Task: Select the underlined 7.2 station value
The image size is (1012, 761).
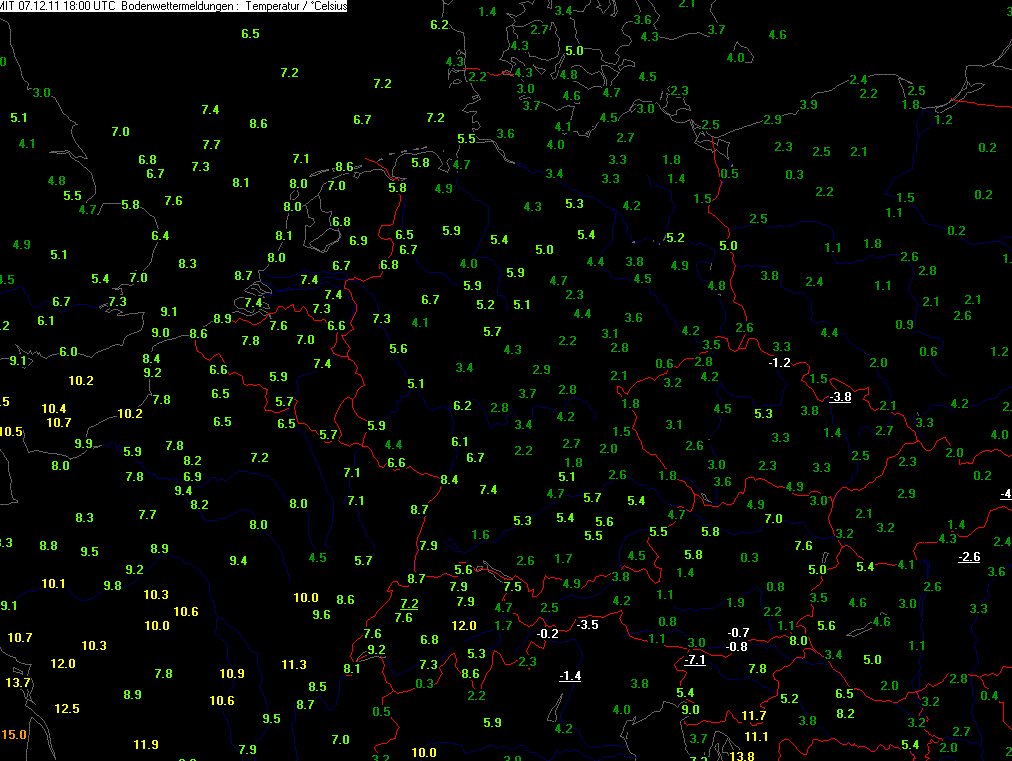Action: (x=408, y=603)
